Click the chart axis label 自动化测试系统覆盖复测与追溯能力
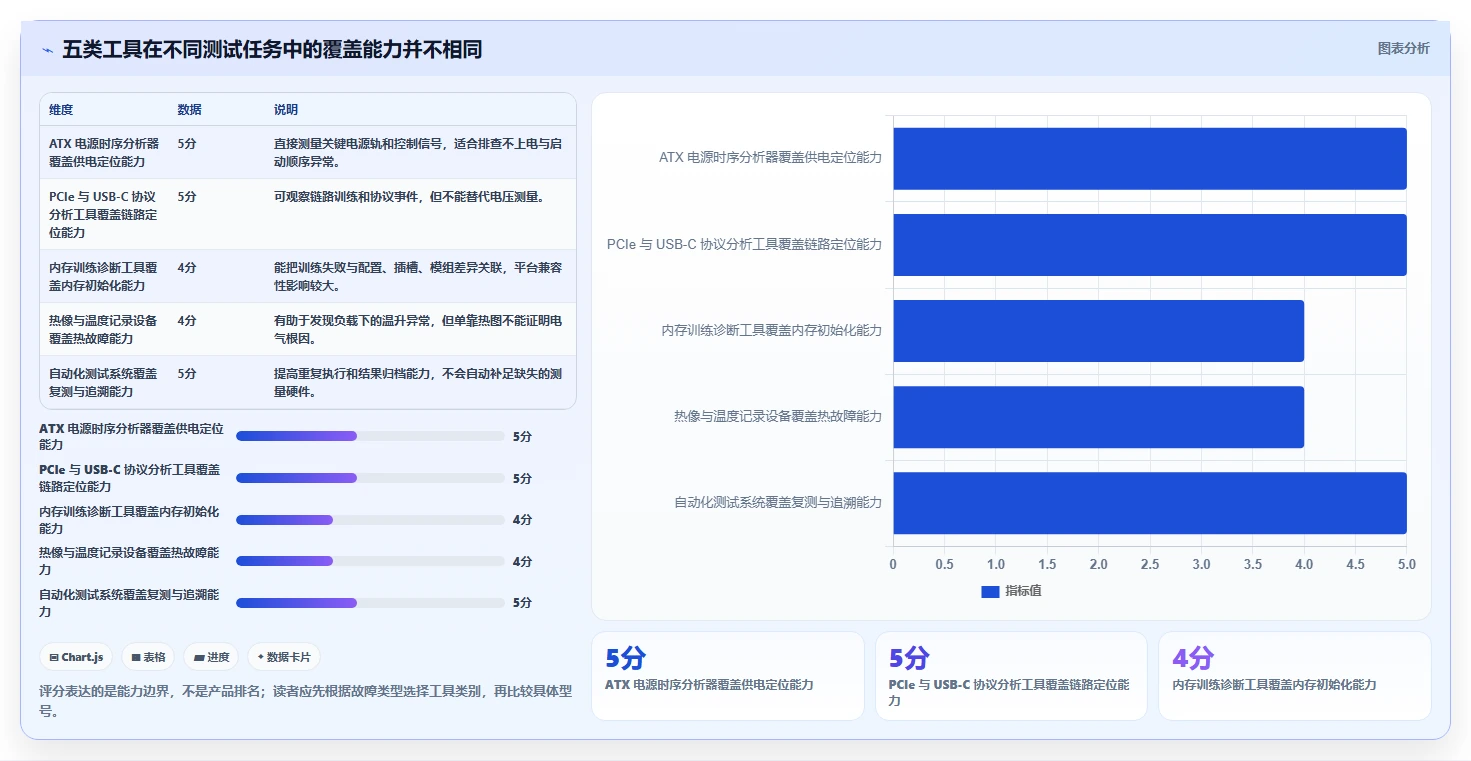The image size is (1471, 761). point(778,502)
